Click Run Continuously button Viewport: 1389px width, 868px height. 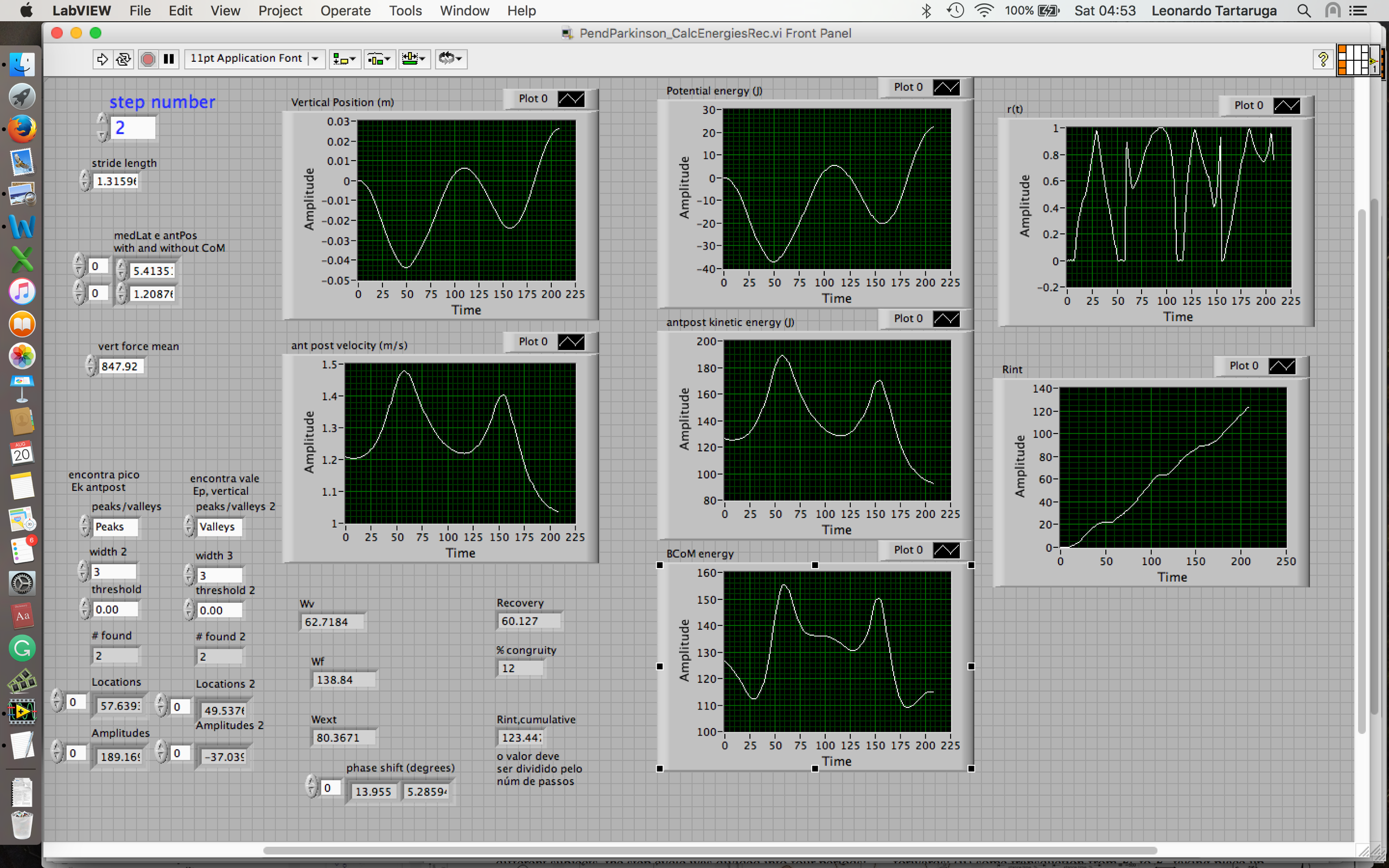123,59
